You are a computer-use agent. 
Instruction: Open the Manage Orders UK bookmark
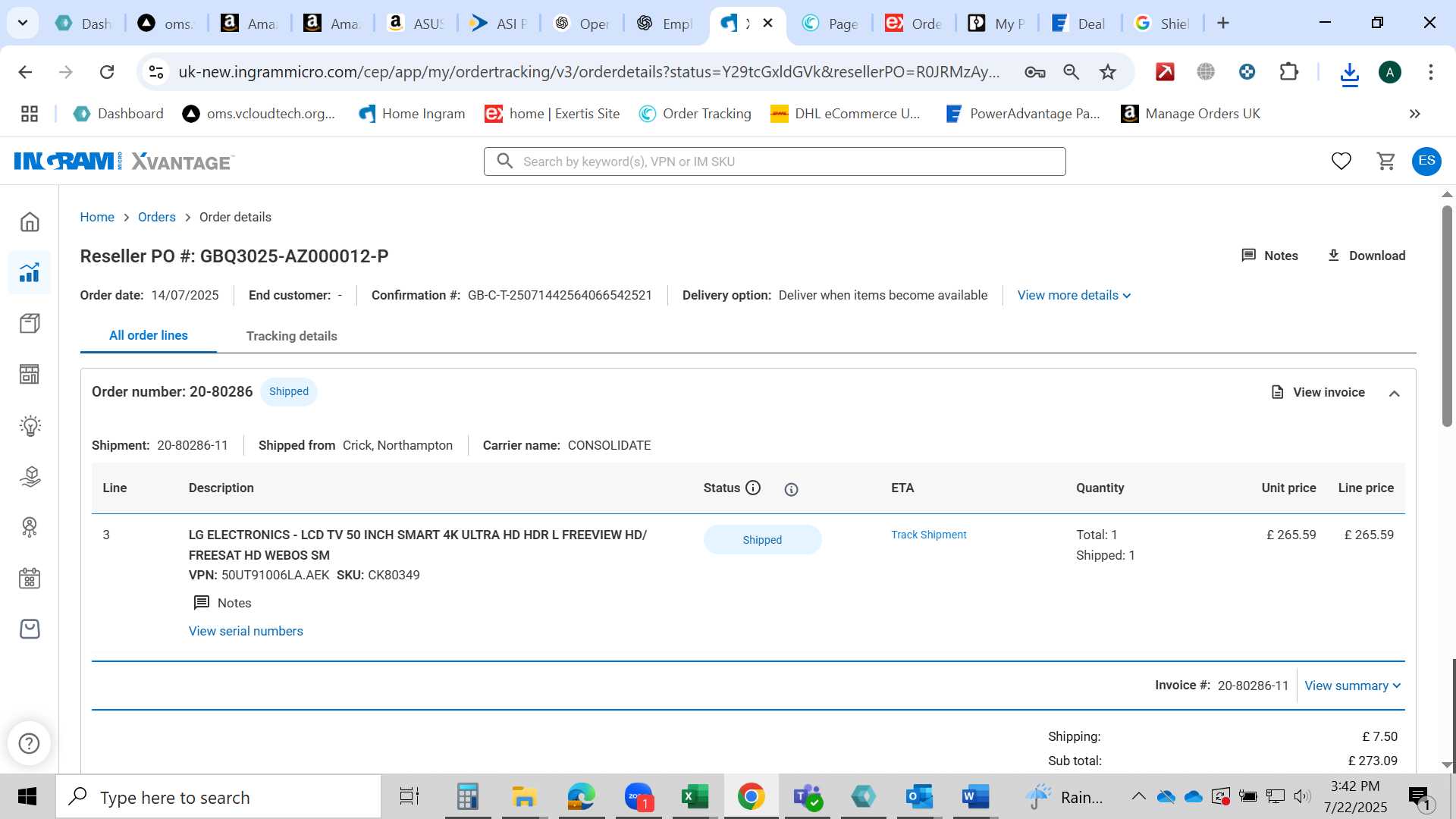(x=1191, y=114)
